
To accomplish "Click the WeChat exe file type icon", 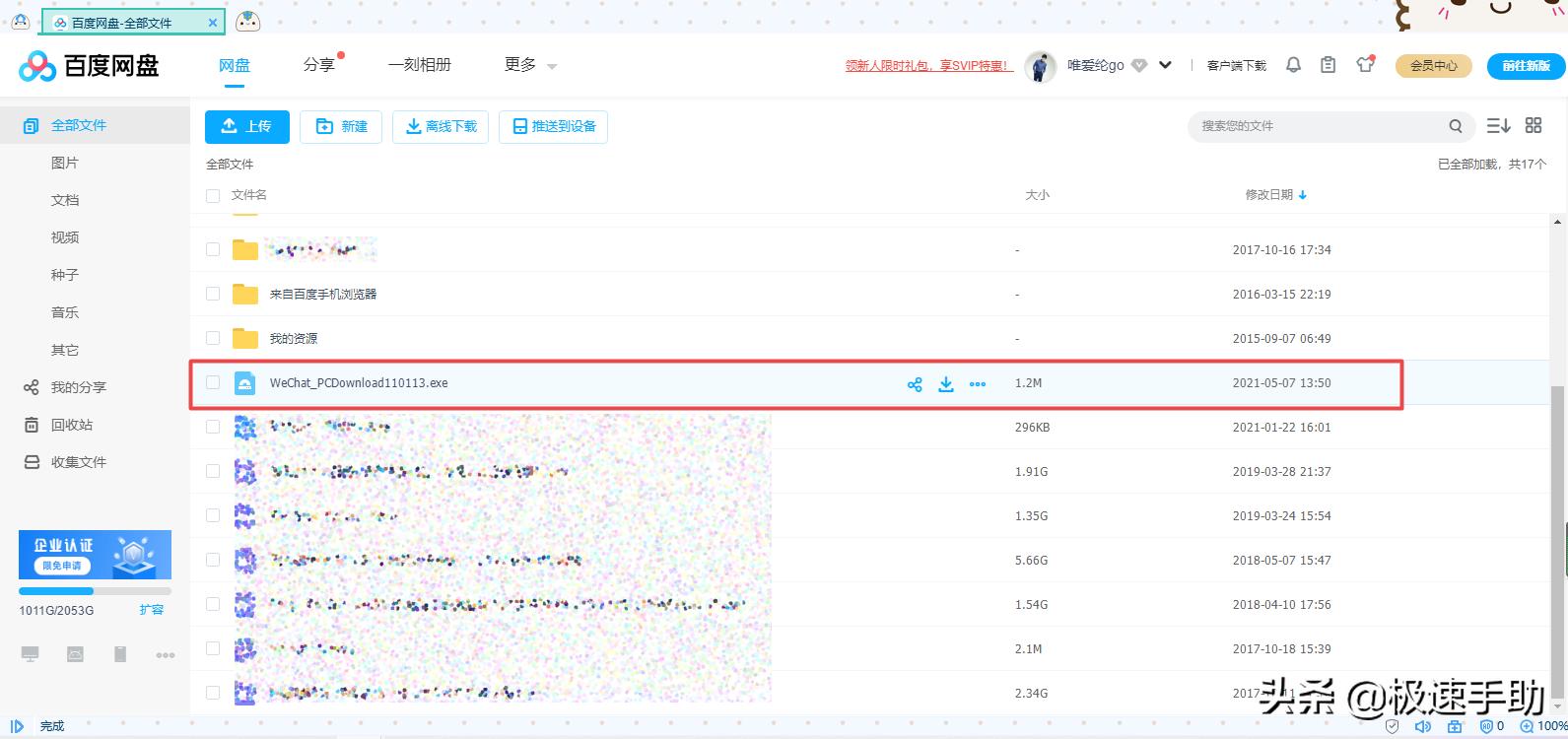I will [x=244, y=383].
